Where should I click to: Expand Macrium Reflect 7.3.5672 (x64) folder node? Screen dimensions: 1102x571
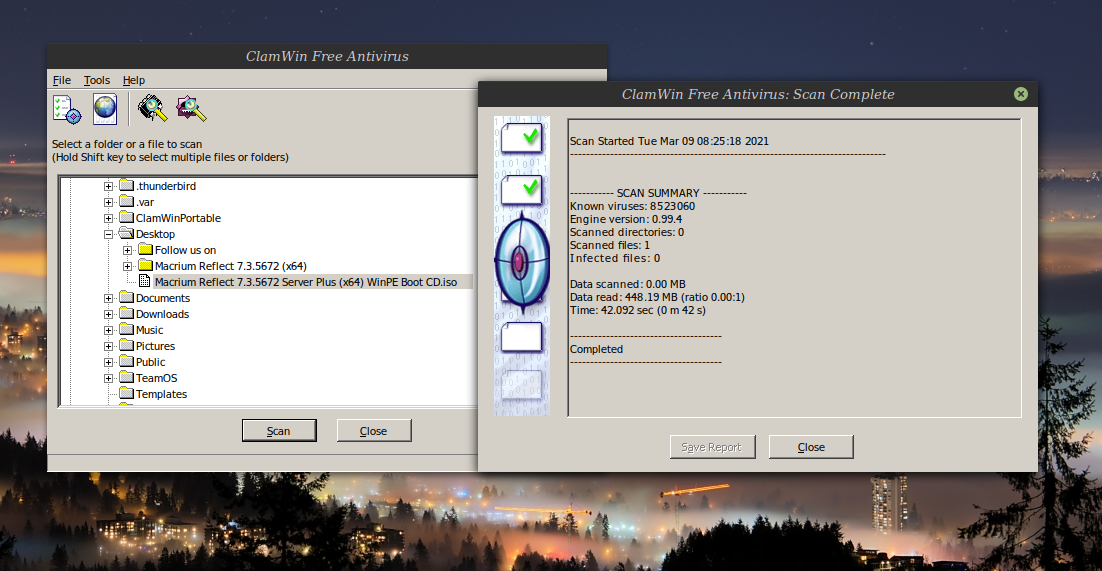[127, 267]
